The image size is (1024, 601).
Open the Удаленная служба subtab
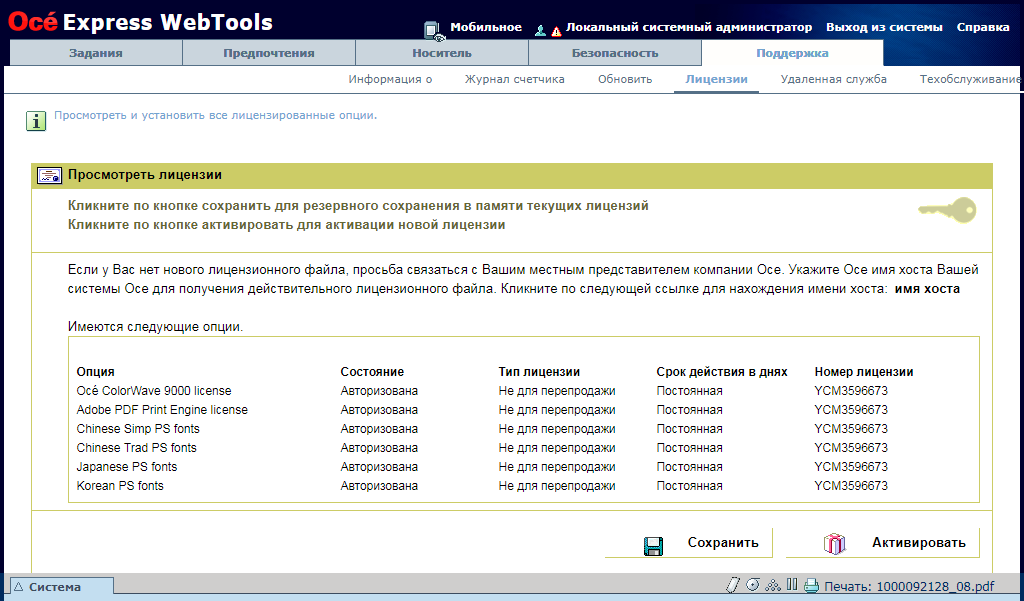(833, 79)
